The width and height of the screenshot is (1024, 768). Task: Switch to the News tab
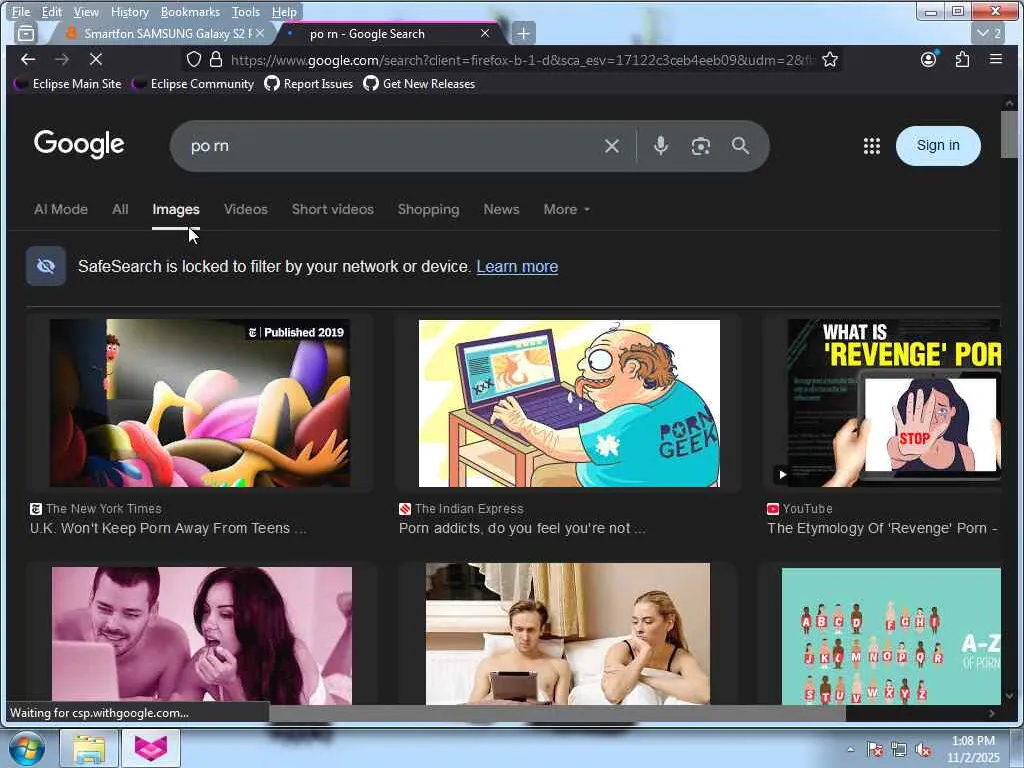pyautogui.click(x=502, y=210)
